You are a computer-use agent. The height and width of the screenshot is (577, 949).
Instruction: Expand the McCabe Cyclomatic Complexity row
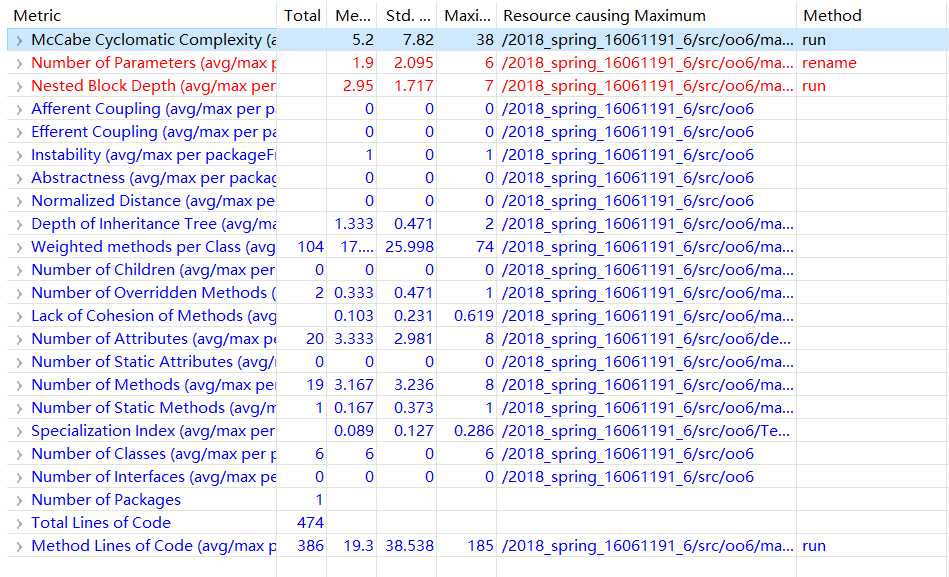pyautogui.click(x=19, y=41)
